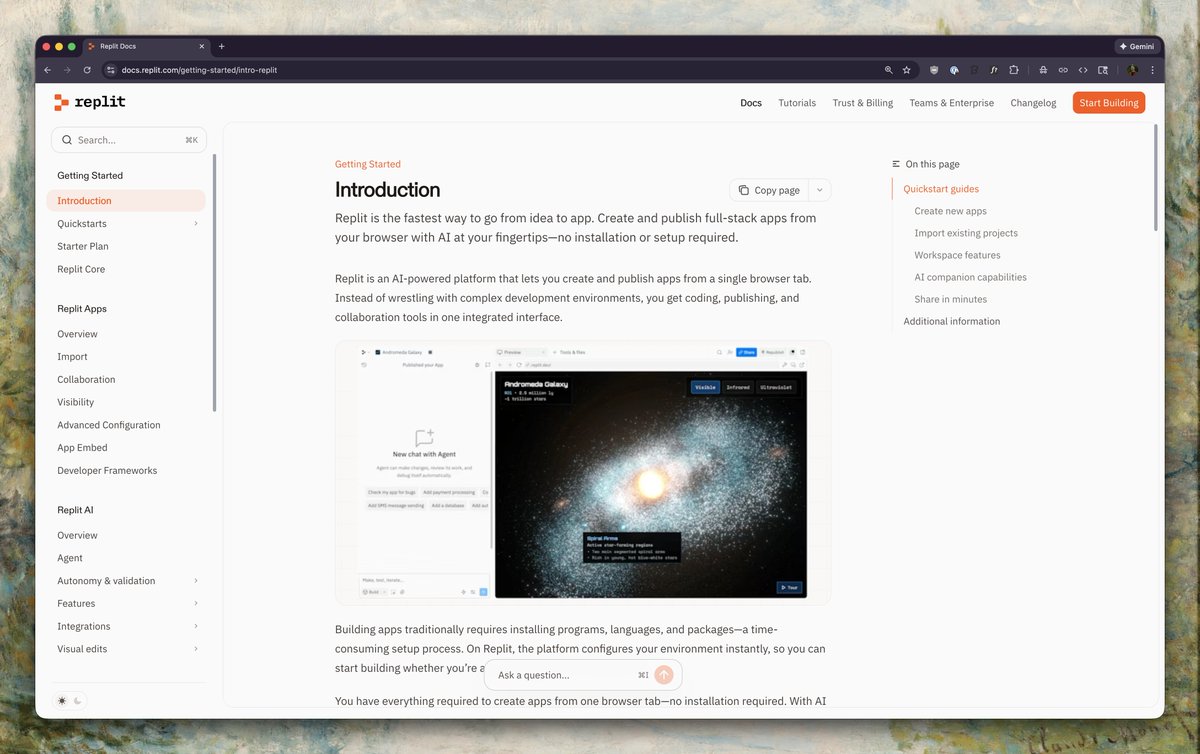Image resolution: width=1200 pixels, height=754 pixels.
Task: Click the Start Building button
Action: tap(1109, 103)
